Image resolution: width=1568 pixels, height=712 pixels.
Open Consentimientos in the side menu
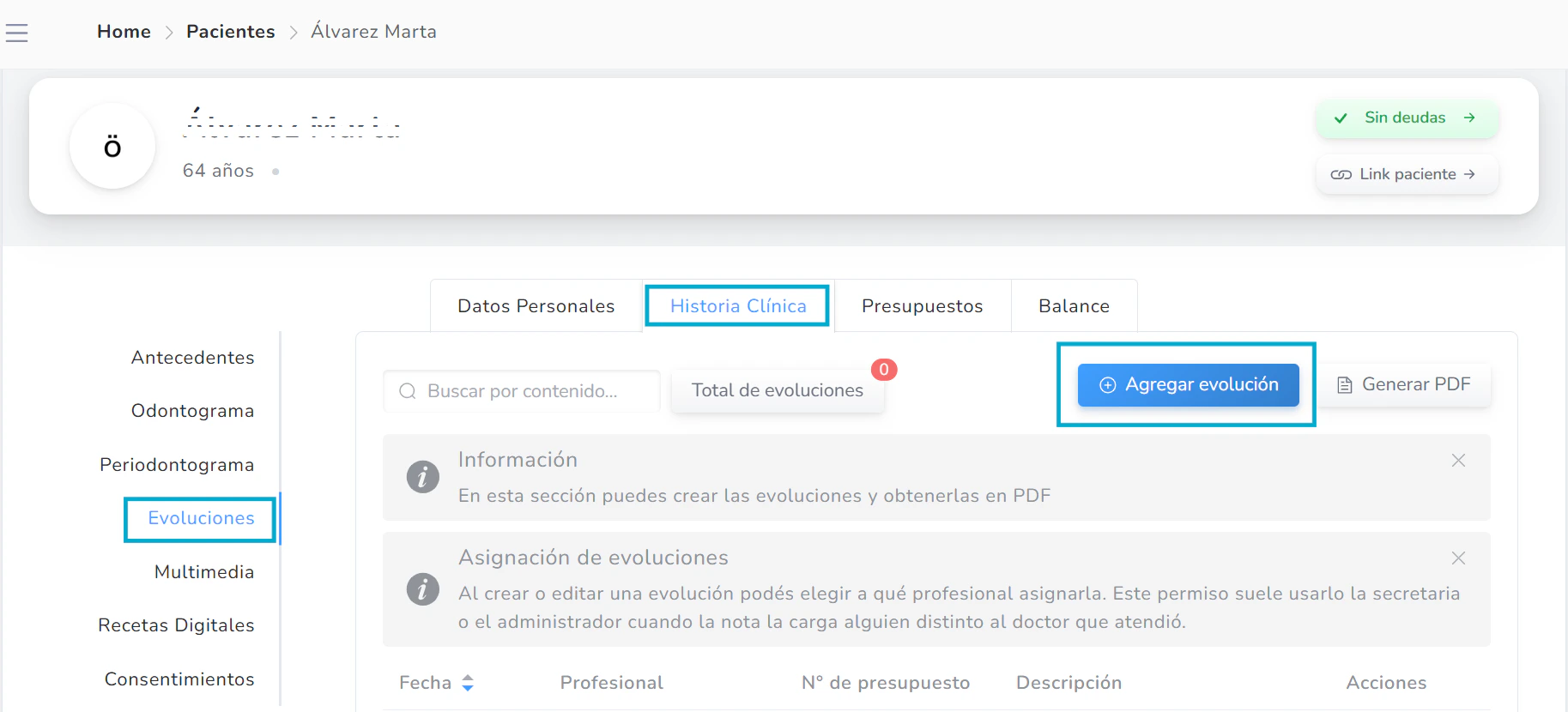coord(179,679)
